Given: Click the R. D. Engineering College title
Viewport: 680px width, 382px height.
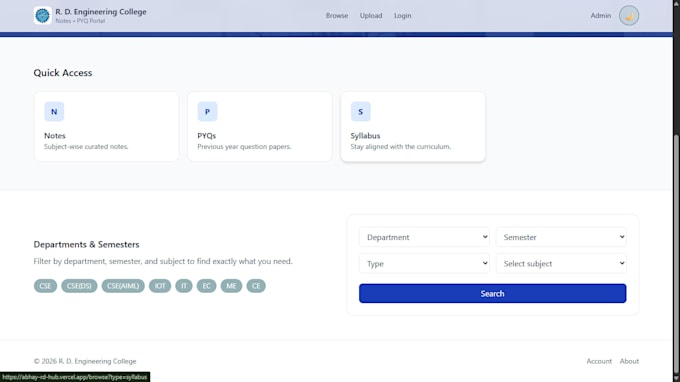Looking at the screenshot, I should (101, 12).
